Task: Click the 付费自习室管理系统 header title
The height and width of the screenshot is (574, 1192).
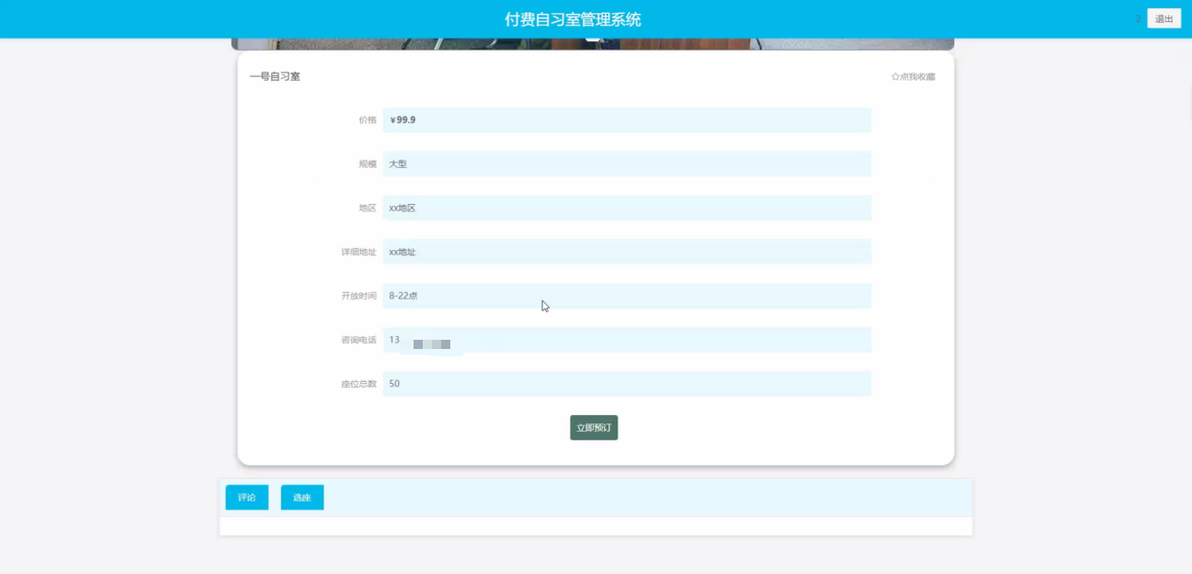Action: point(572,20)
